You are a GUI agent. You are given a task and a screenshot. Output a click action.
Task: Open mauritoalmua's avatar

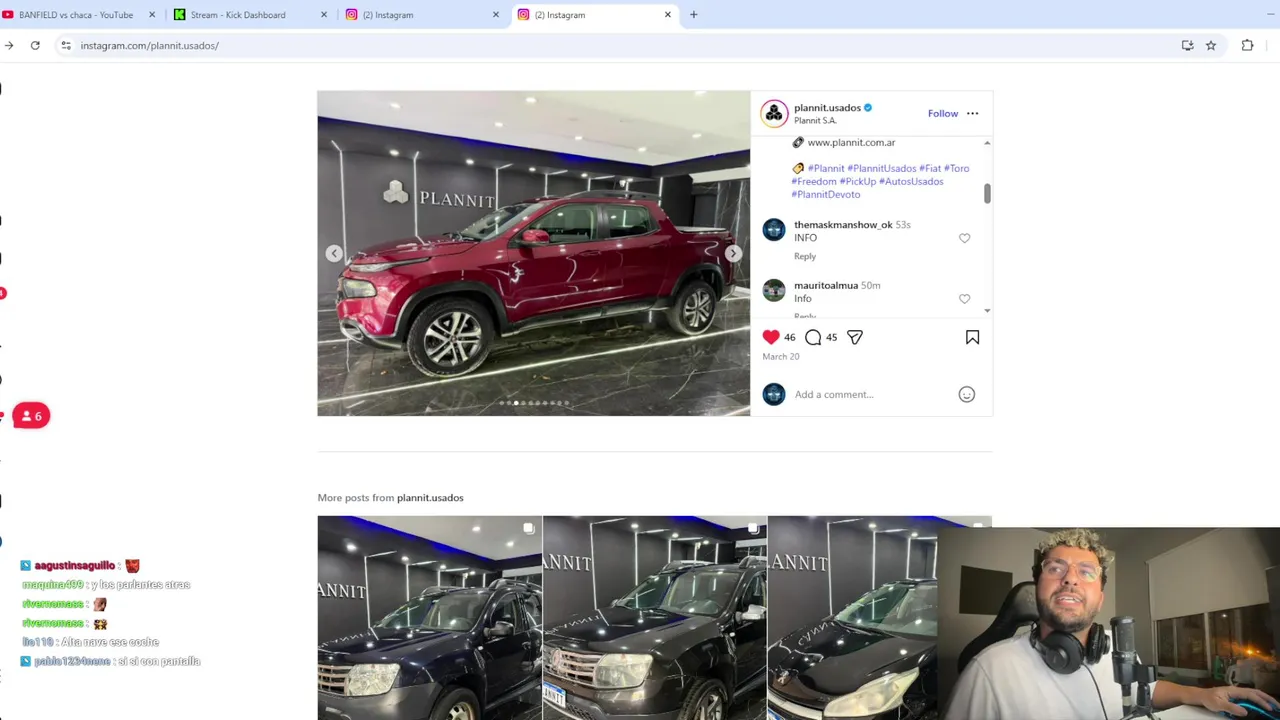[x=774, y=291]
